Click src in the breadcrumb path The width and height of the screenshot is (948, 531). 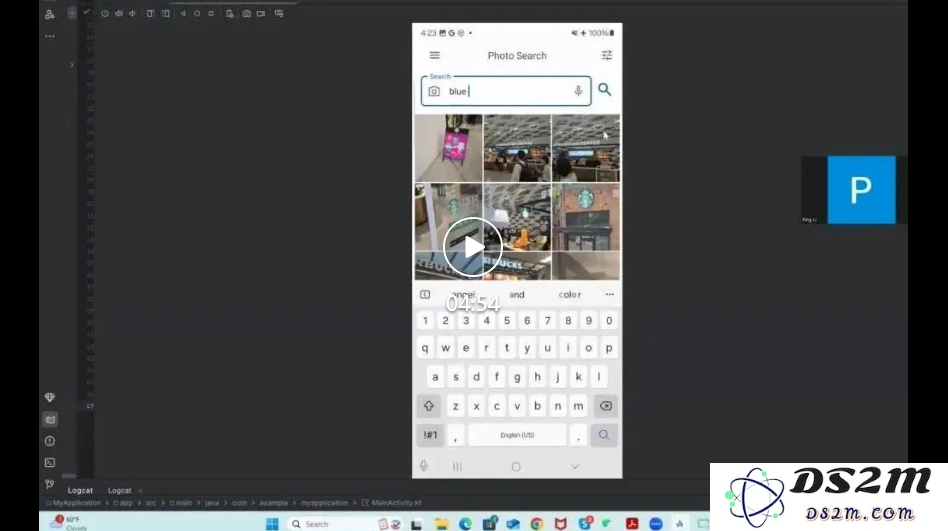151,503
